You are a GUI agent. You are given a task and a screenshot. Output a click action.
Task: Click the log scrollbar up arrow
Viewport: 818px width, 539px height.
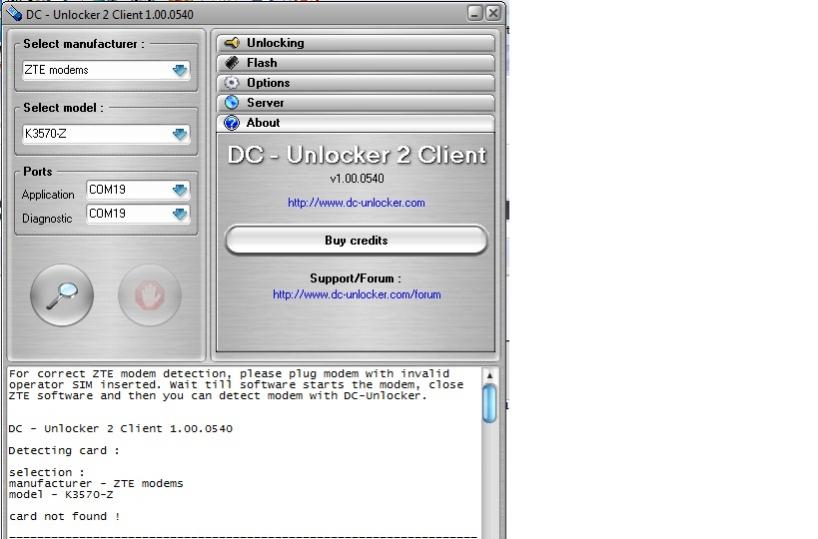point(490,376)
